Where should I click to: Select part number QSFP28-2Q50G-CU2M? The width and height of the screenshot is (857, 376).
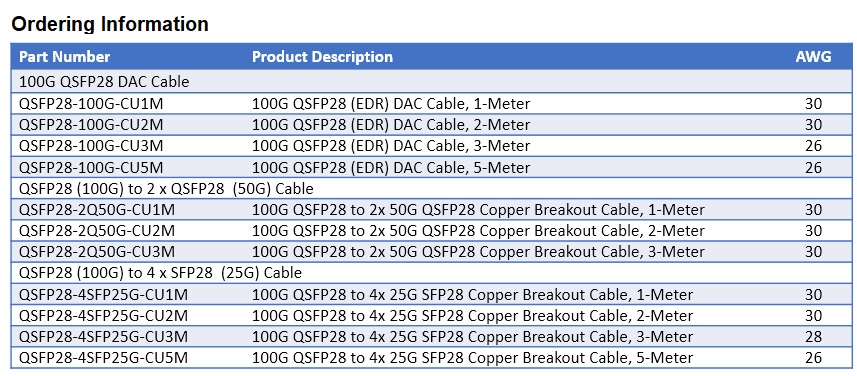click(97, 231)
